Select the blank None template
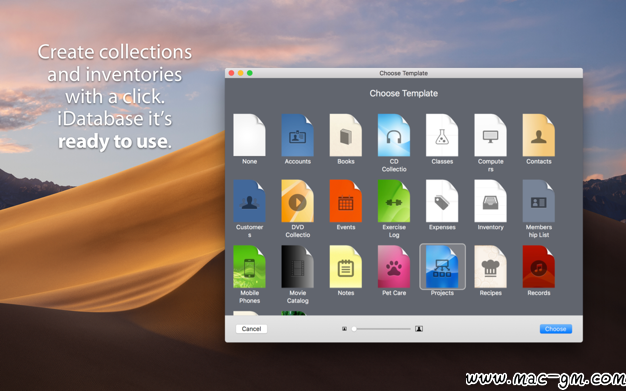Viewport: 626px width, 391px height. [249, 135]
